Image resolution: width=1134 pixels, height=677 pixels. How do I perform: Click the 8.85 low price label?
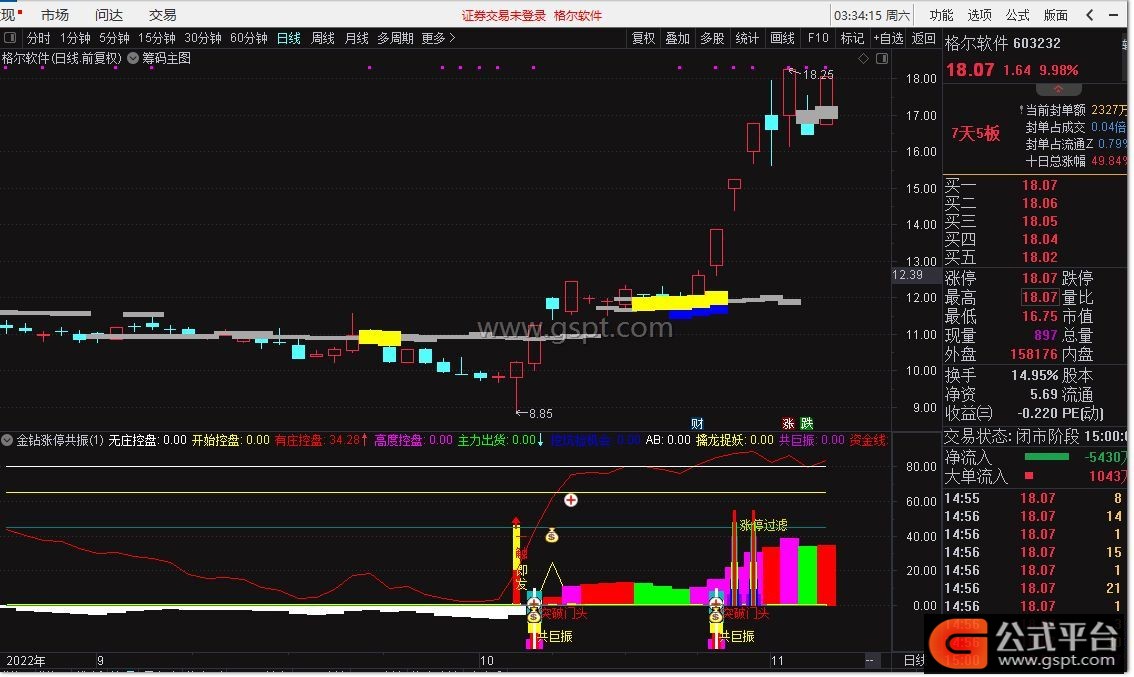[541, 414]
